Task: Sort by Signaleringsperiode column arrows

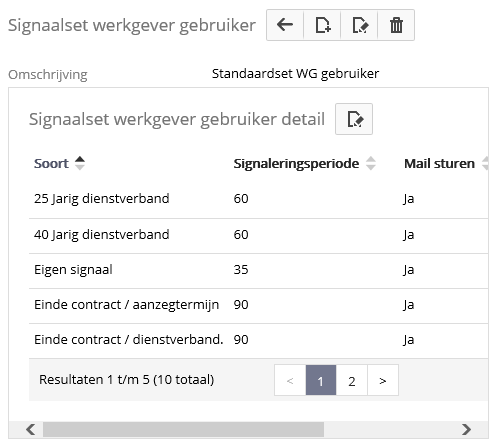Action: pos(371,163)
